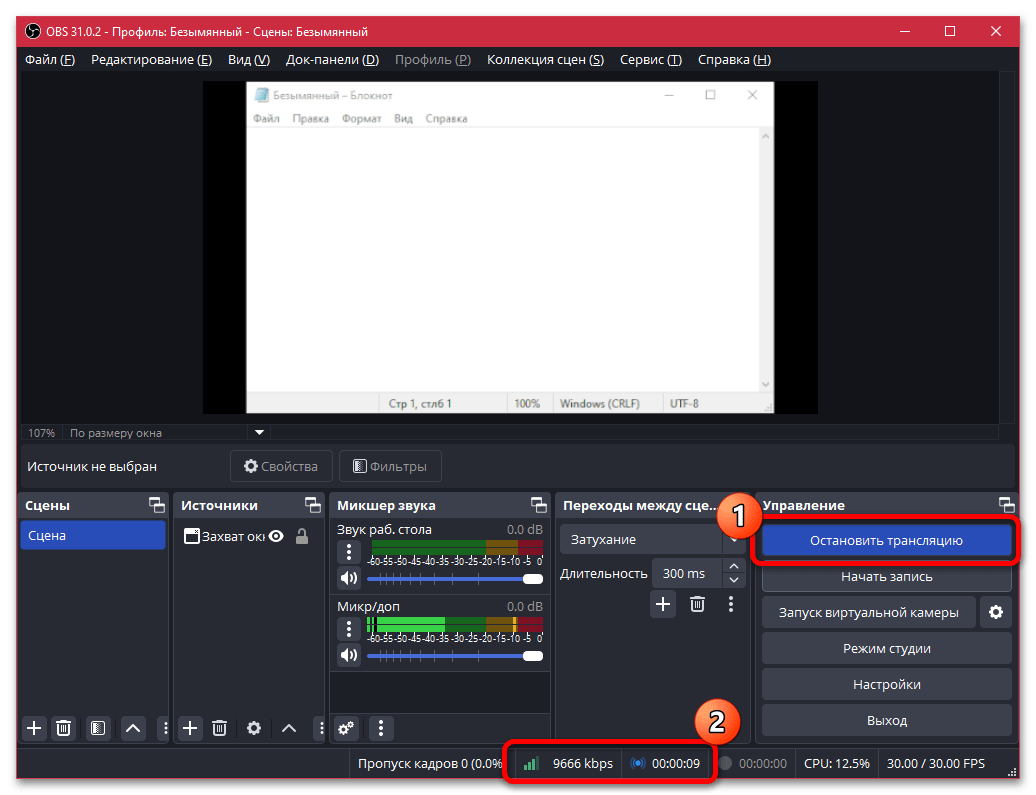The width and height of the screenshot is (1036, 795).
Task: Click the 30.00 / 30.00 FPS readout
Action: point(936,764)
